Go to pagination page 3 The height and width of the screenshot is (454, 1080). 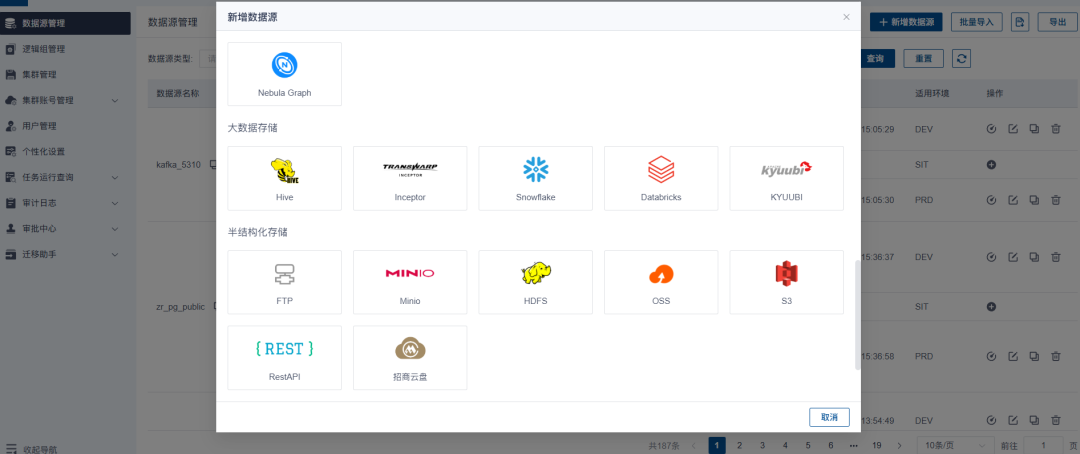click(762, 445)
